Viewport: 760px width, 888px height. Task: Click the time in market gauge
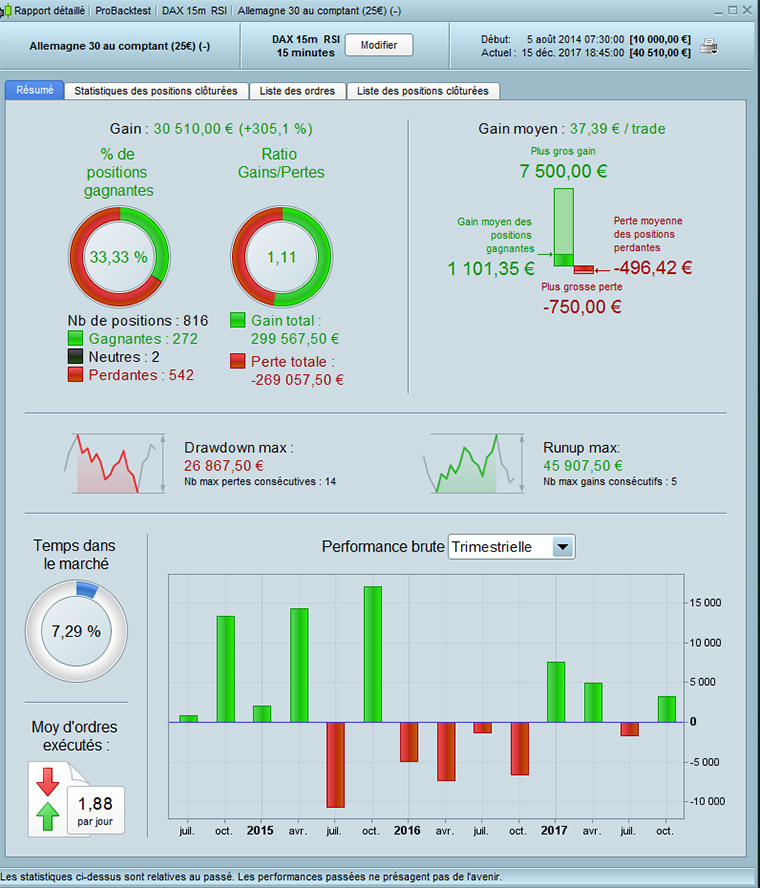pos(76,630)
